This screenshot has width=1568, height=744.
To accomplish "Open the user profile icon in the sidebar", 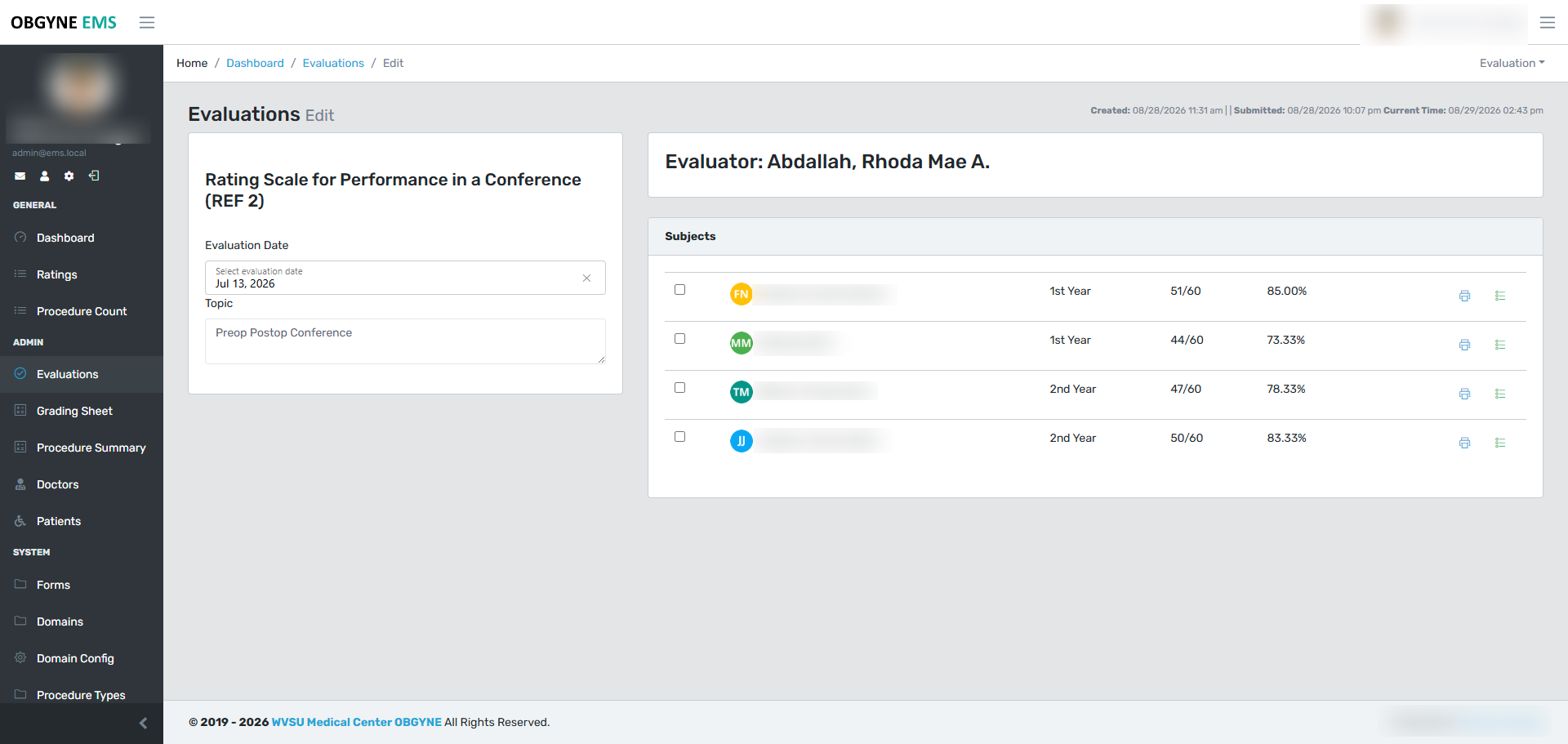I will pos(45,176).
